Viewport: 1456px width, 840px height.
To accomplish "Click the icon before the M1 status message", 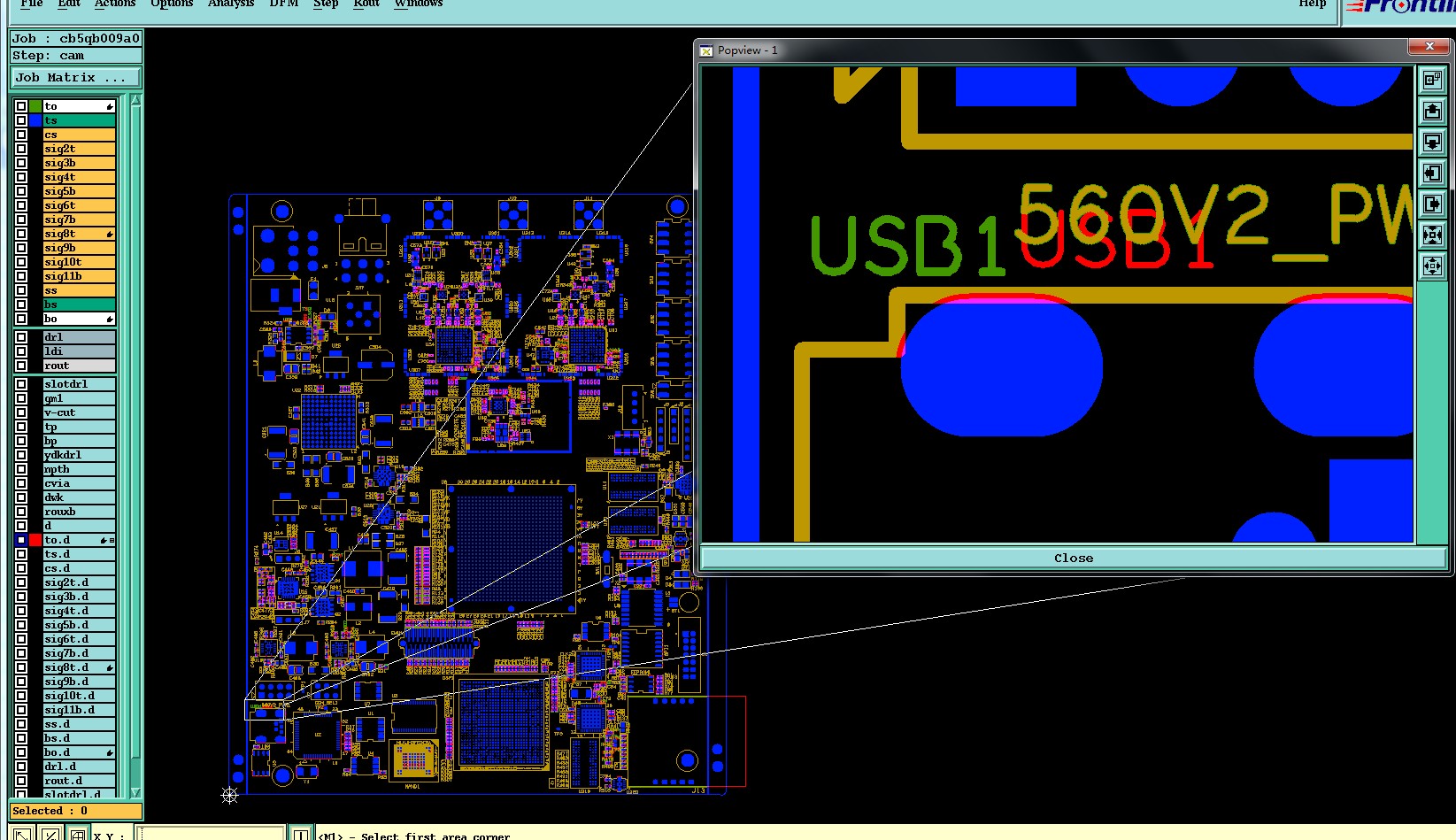I will (301, 834).
